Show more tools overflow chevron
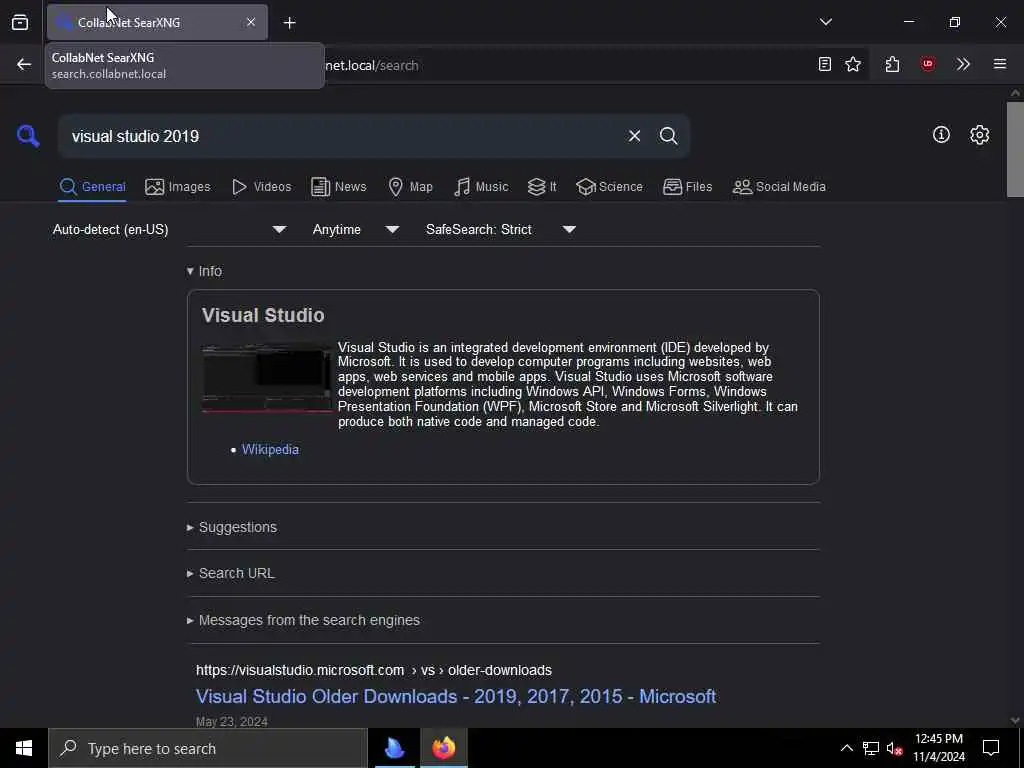Image resolution: width=1024 pixels, height=768 pixels. [x=963, y=64]
